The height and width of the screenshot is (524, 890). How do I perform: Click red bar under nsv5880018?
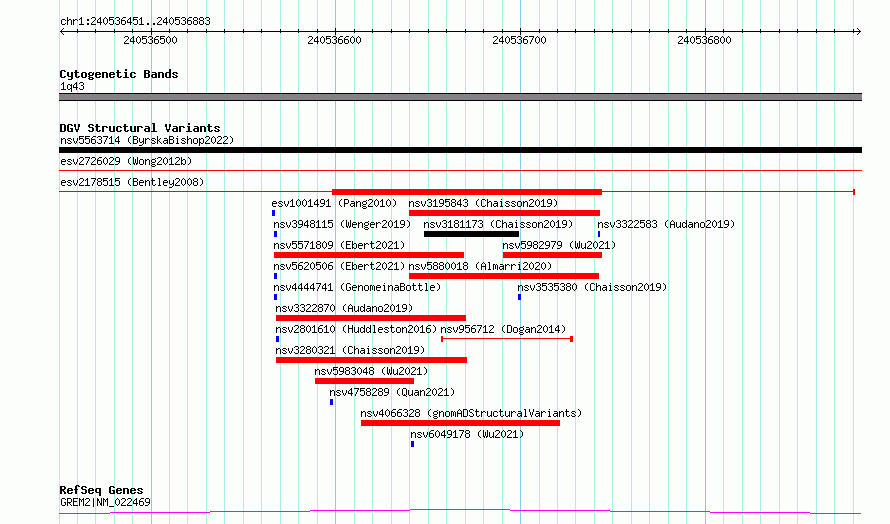point(504,276)
